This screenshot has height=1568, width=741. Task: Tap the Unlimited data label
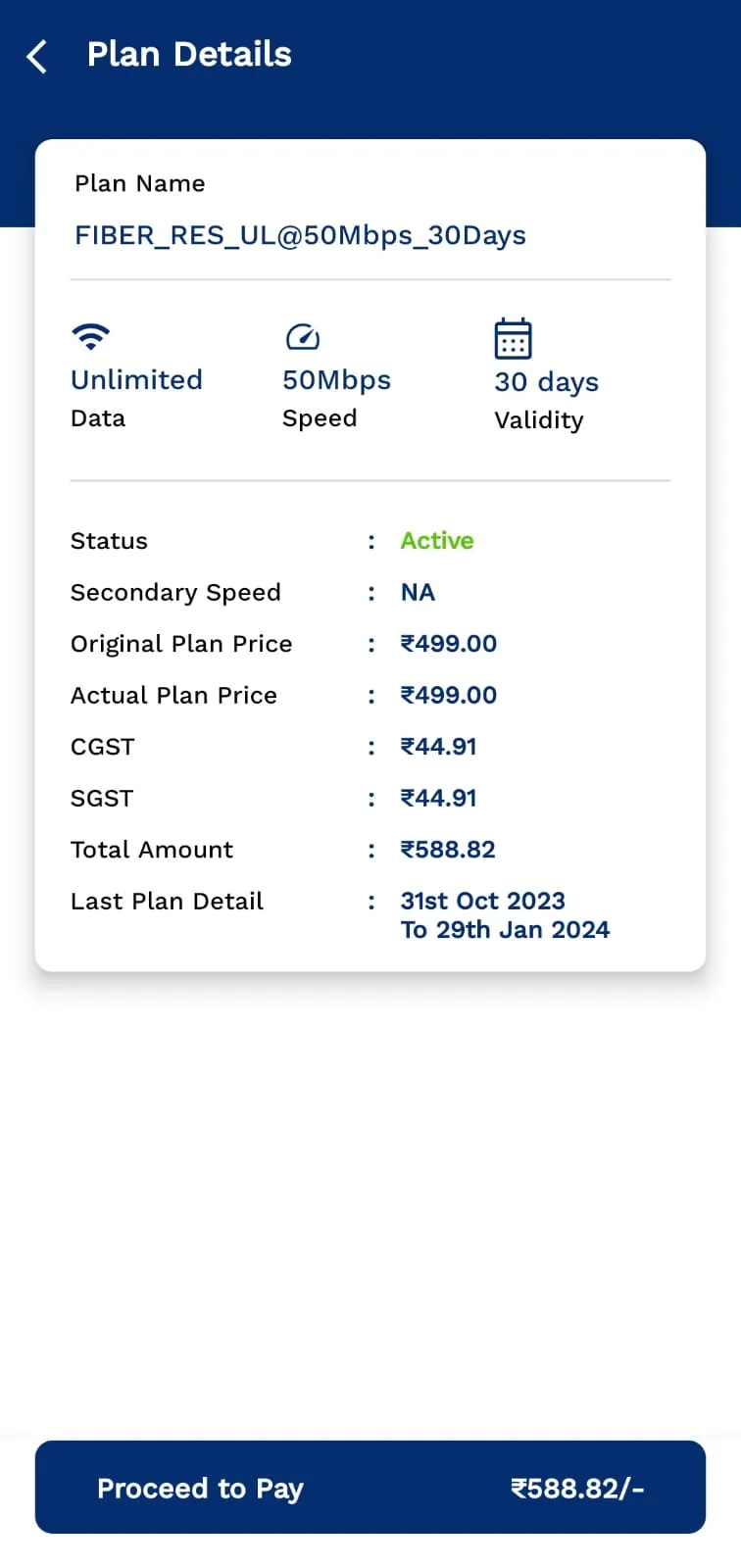[x=136, y=379]
